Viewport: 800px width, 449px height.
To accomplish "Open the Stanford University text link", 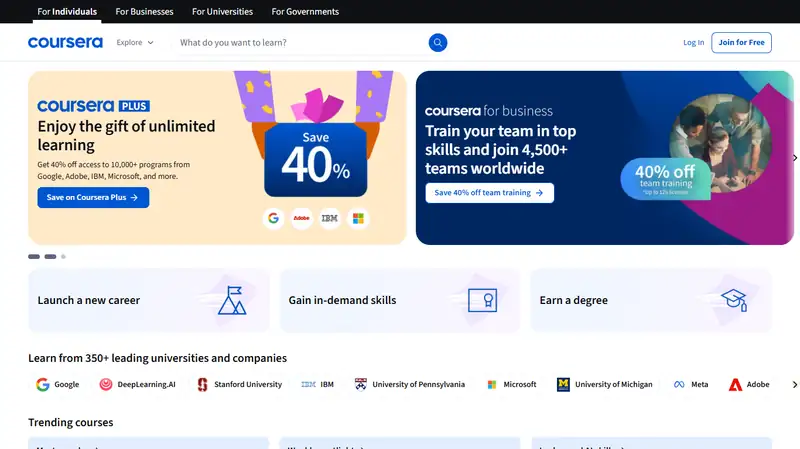I will (x=248, y=384).
